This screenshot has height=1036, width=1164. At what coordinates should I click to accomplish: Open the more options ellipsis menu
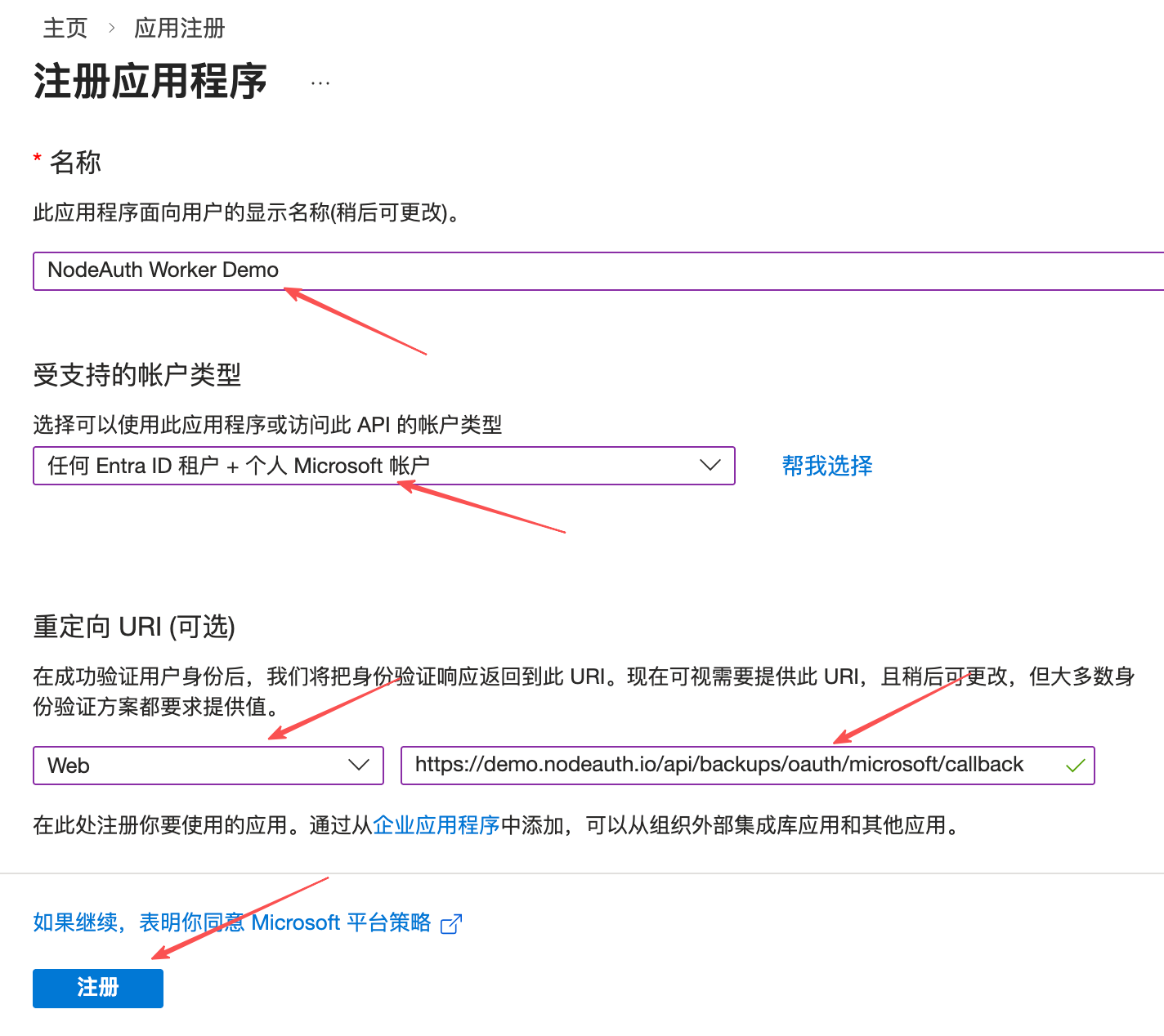pos(320,83)
